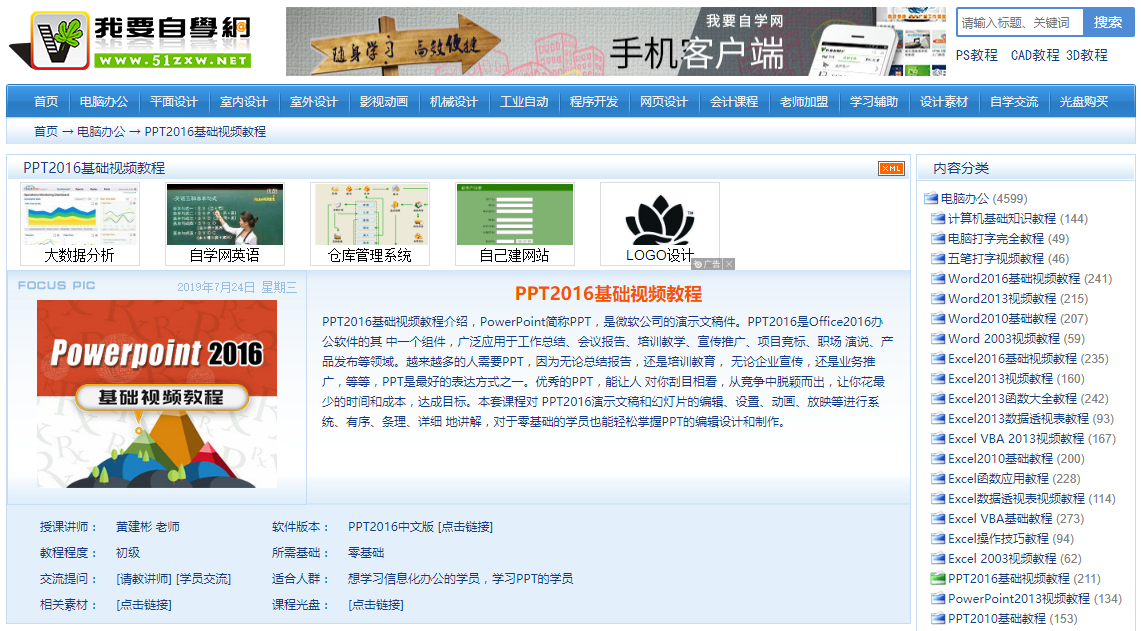The image size is (1141, 631).
Task: Click icon beside Excel2013函数大全教程
Action: pyautogui.click(x=940, y=398)
